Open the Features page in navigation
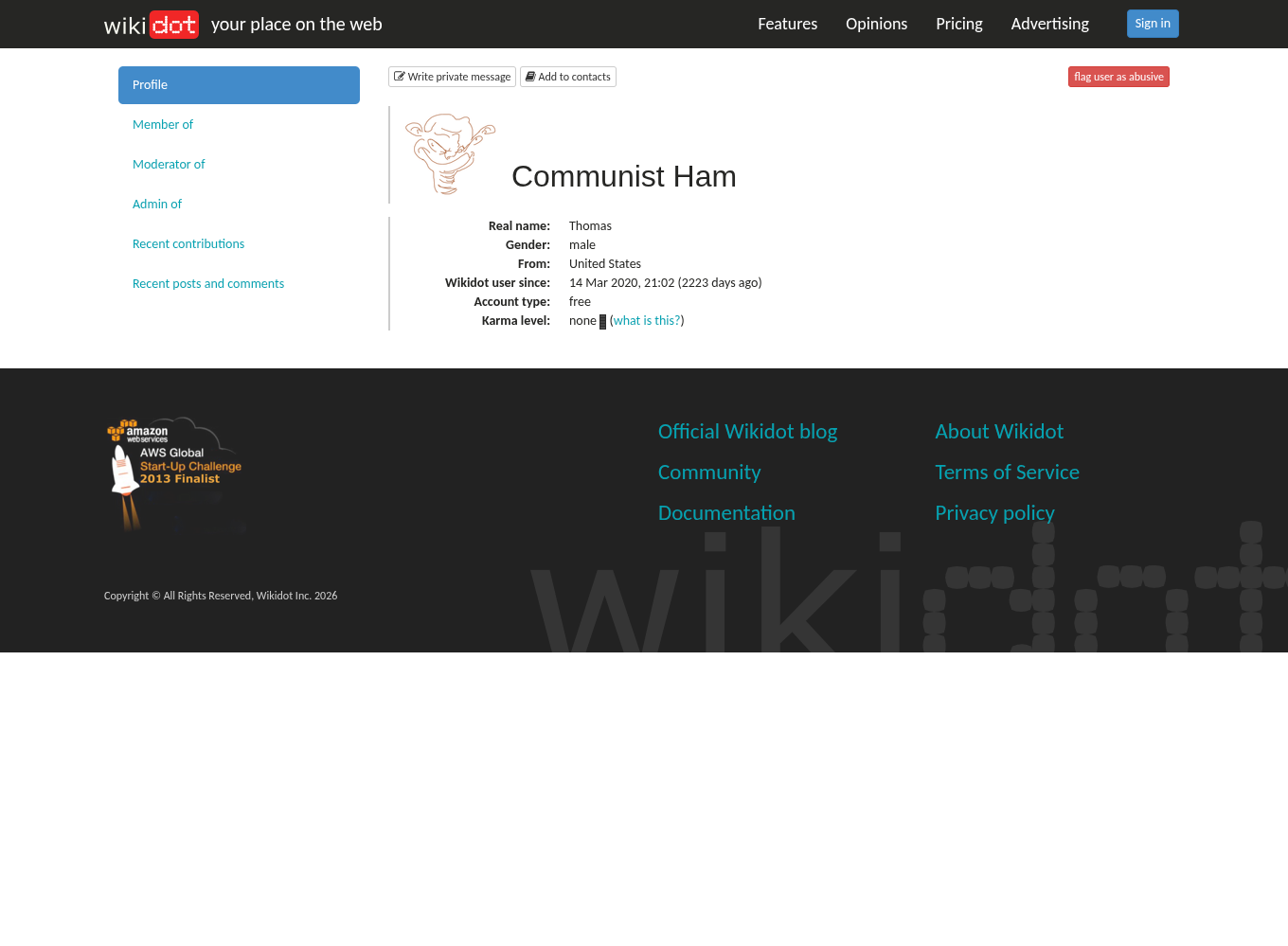Viewport: 1288px width, 946px height. coord(787,24)
